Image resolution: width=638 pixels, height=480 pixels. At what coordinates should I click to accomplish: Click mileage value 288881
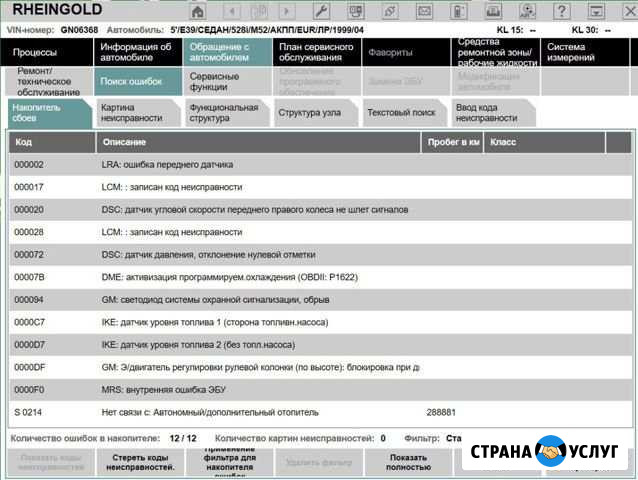coord(441,412)
